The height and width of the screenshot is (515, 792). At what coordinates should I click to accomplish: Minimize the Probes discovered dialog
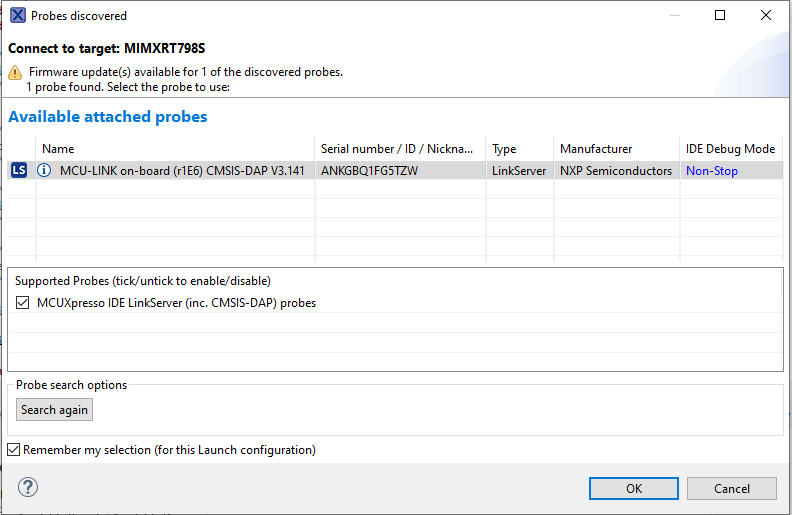[674, 16]
